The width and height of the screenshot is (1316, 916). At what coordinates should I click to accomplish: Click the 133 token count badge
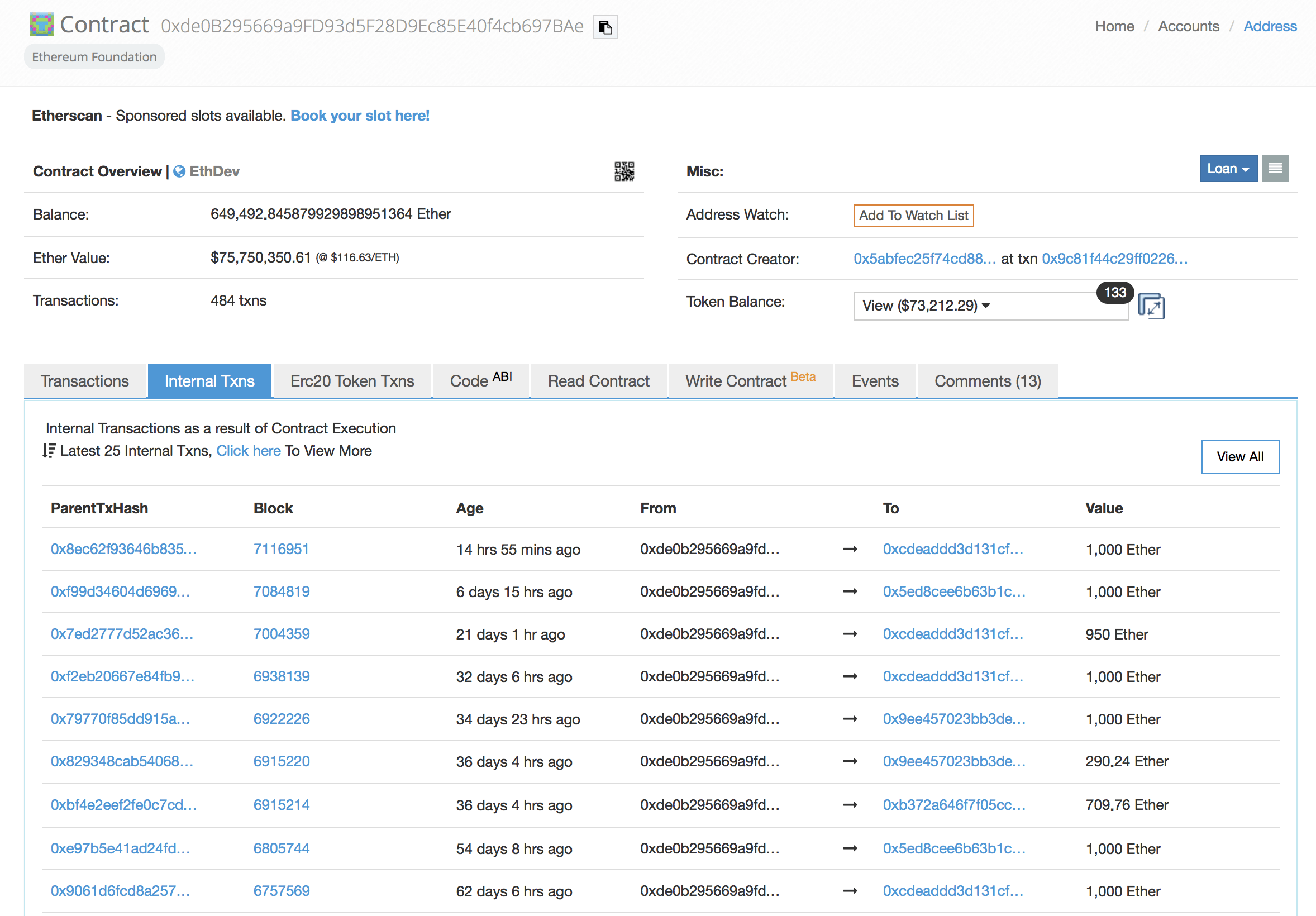pos(1115,292)
